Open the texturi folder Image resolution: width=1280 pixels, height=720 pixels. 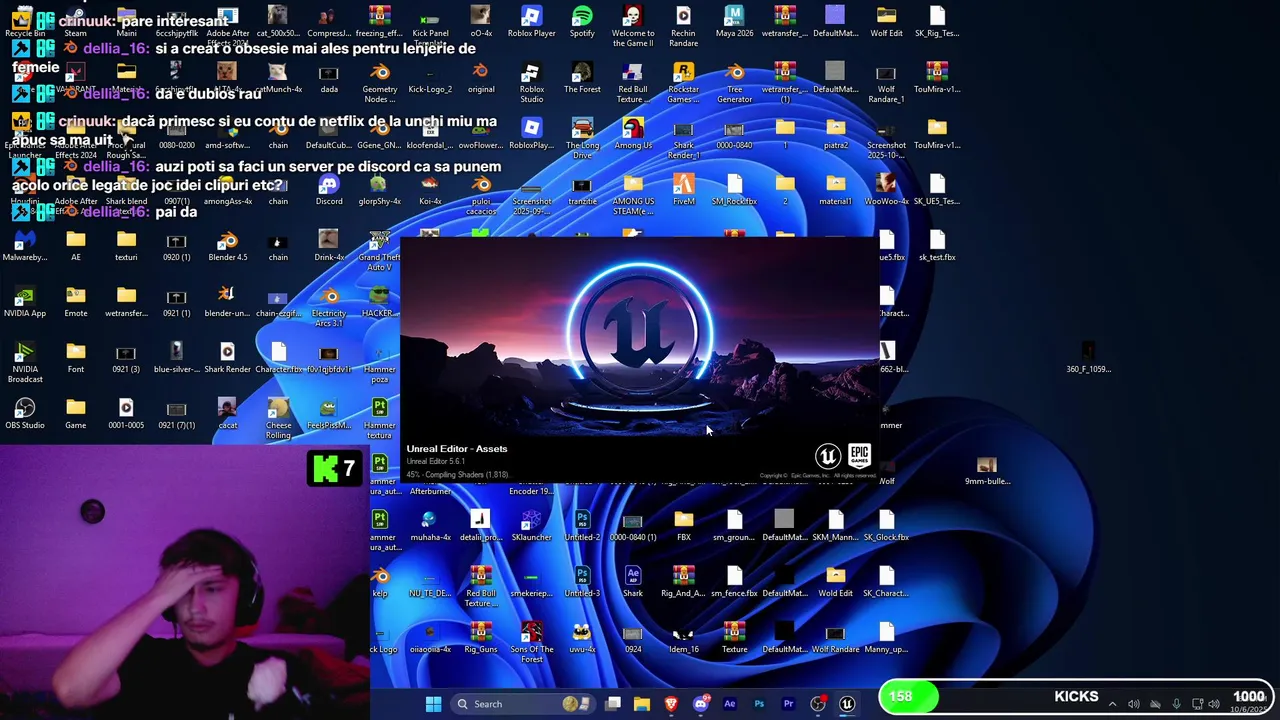click(x=126, y=246)
